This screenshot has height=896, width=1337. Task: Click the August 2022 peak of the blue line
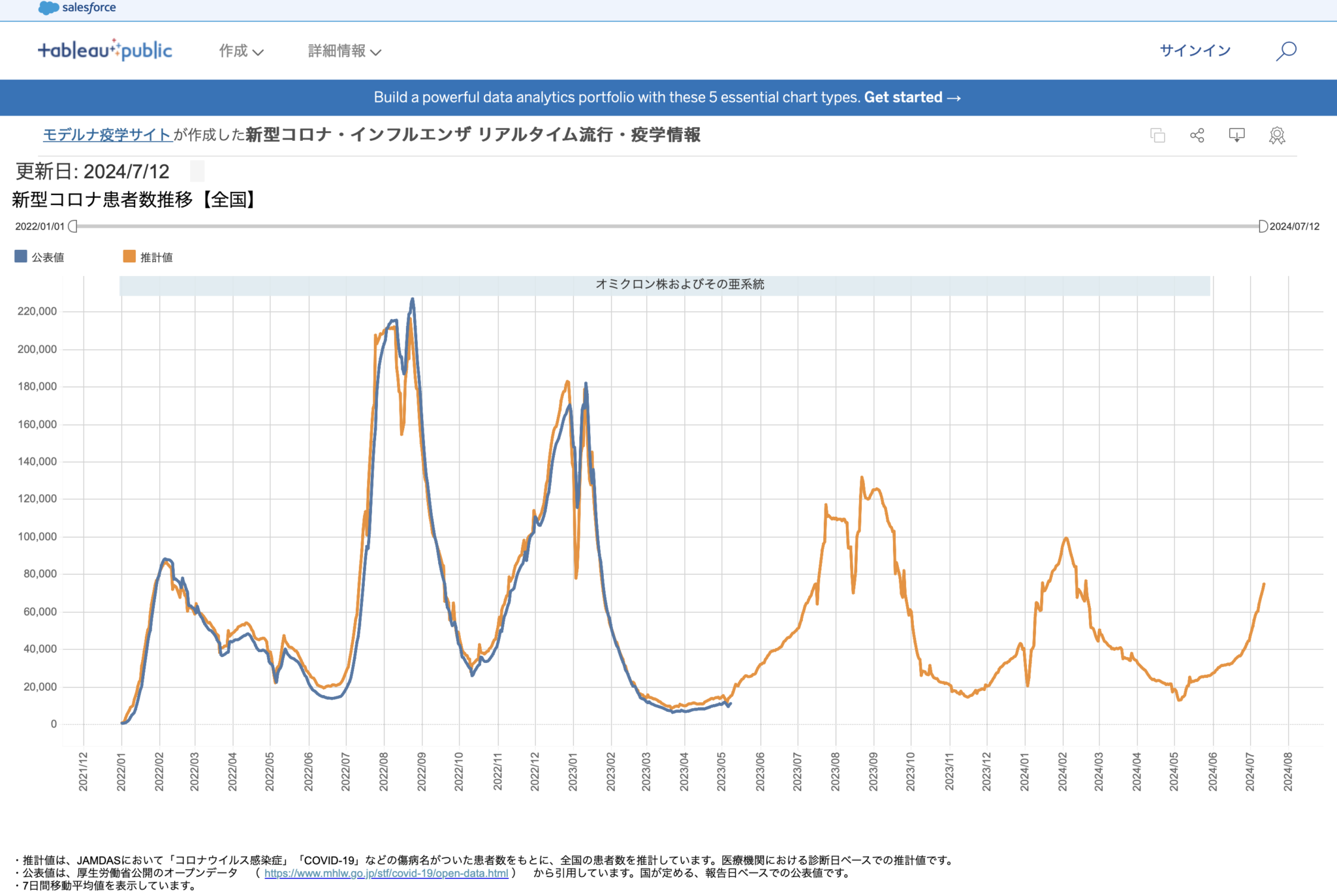[412, 300]
